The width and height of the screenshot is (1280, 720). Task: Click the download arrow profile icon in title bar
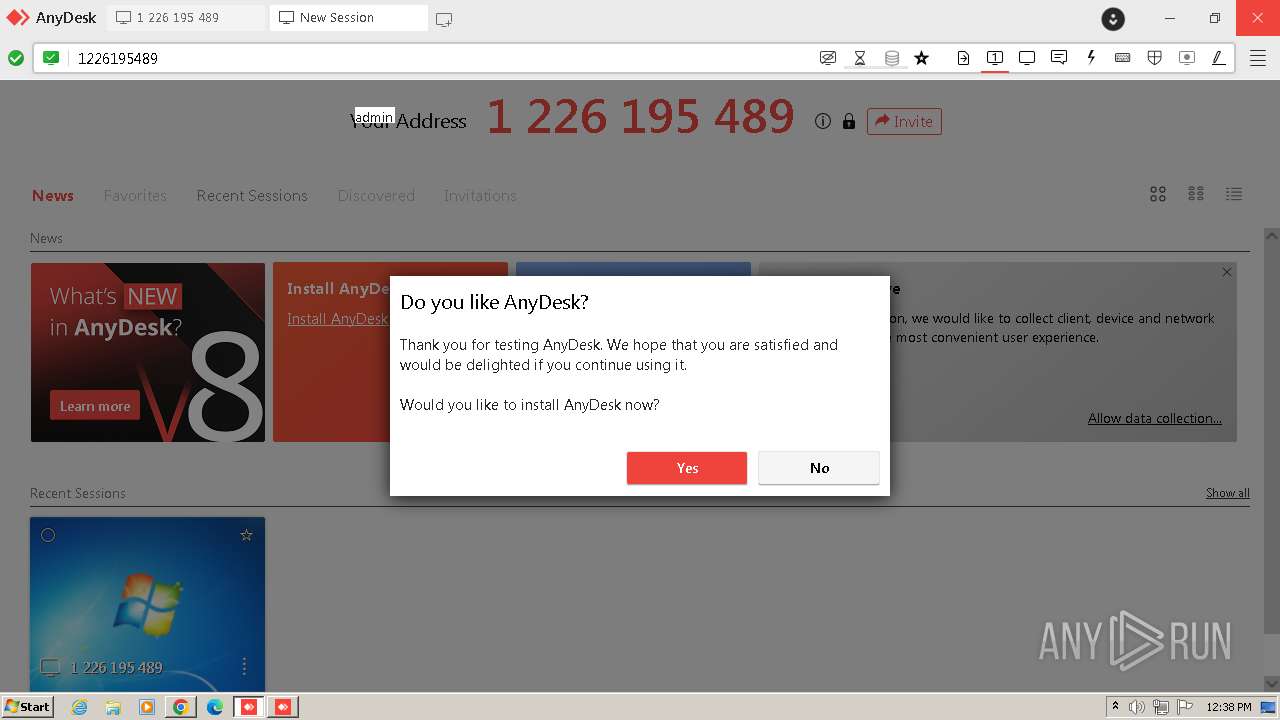(1113, 18)
